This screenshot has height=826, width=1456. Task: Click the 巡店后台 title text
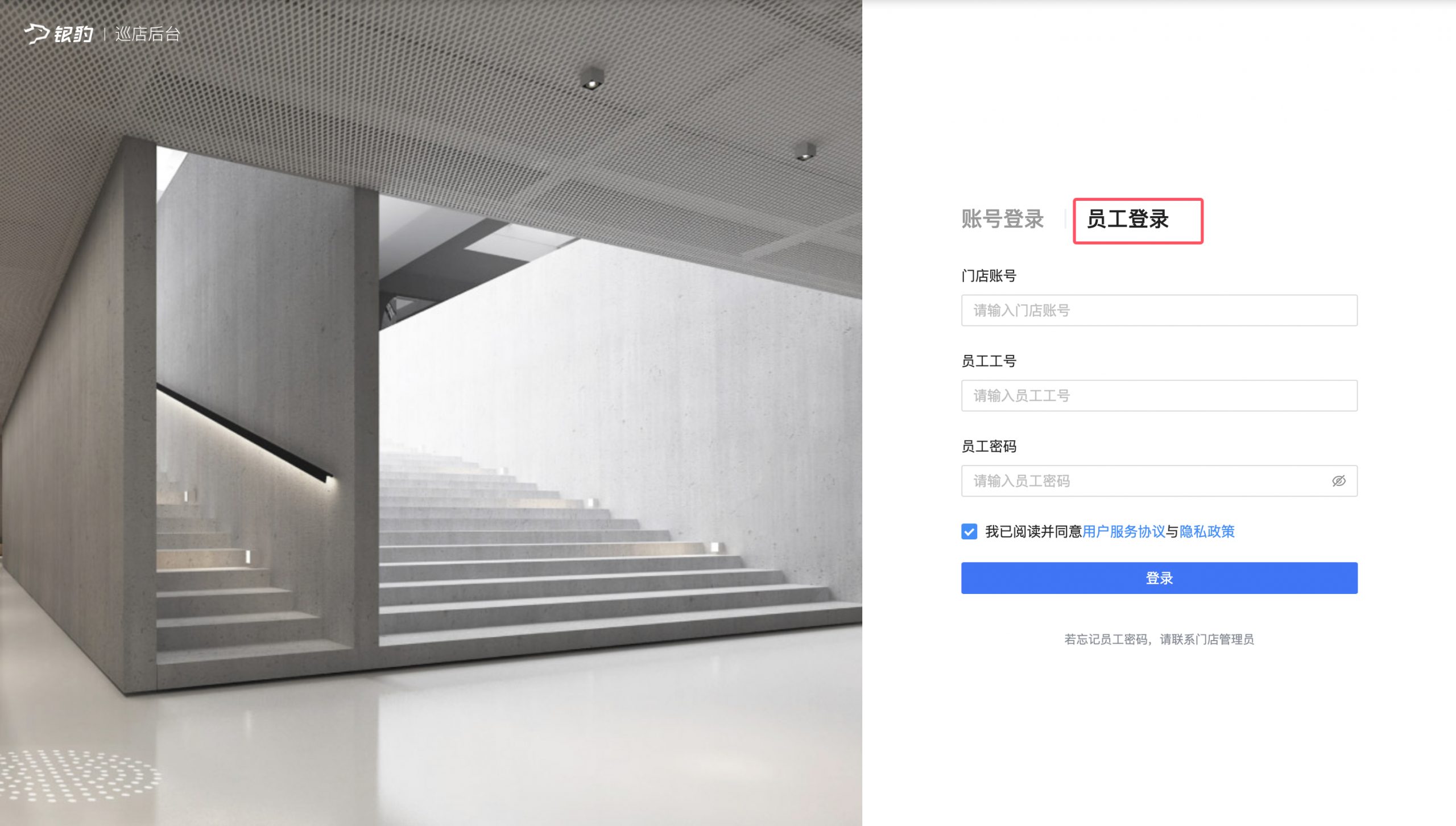(147, 34)
